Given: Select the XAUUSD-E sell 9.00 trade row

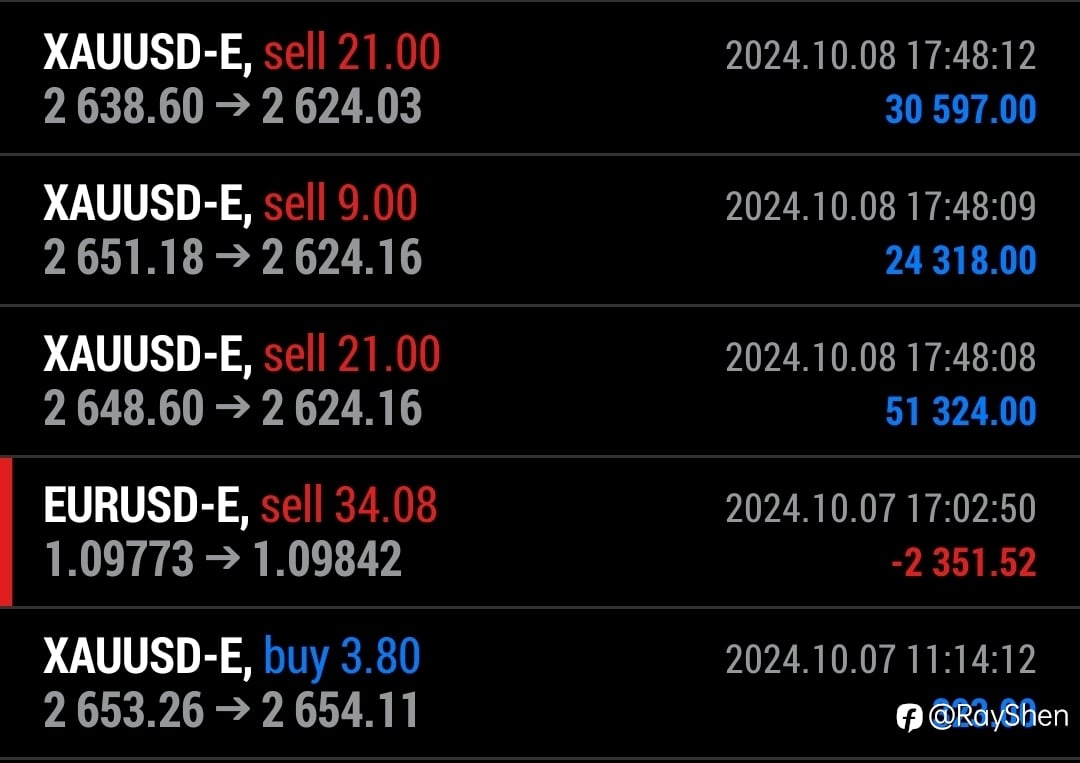Looking at the screenshot, I should (x=540, y=230).
